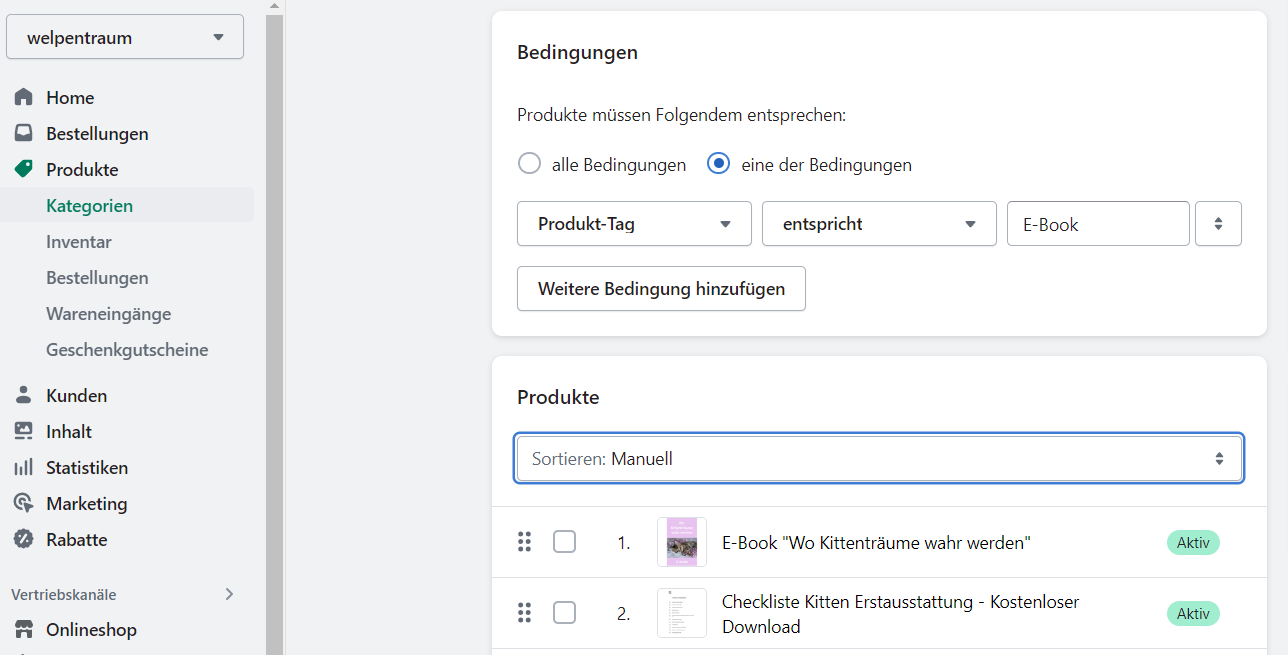The height and width of the screenshot is (655, 1288).
Task: Click the Rabatte discount icon
Action: coord(23,540)
